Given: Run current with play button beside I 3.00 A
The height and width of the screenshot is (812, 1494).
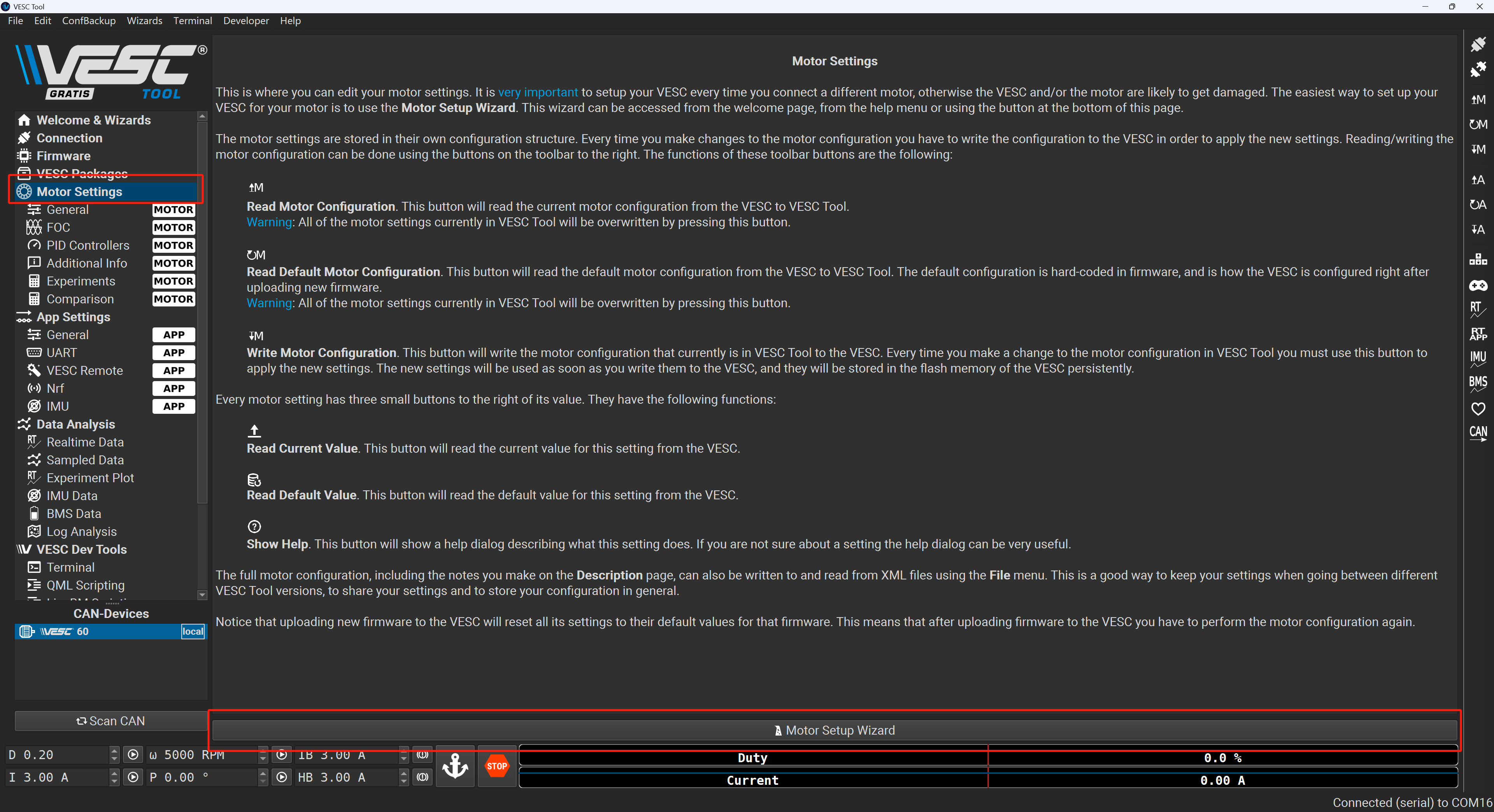Looking at the screenshot, I should [x=133, y=777].
